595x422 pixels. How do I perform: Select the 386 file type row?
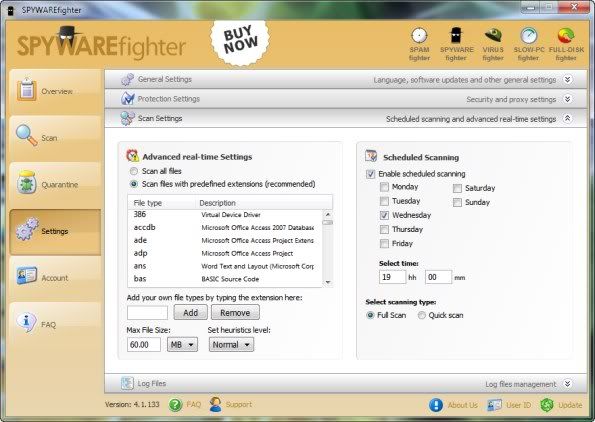[225, 214]
